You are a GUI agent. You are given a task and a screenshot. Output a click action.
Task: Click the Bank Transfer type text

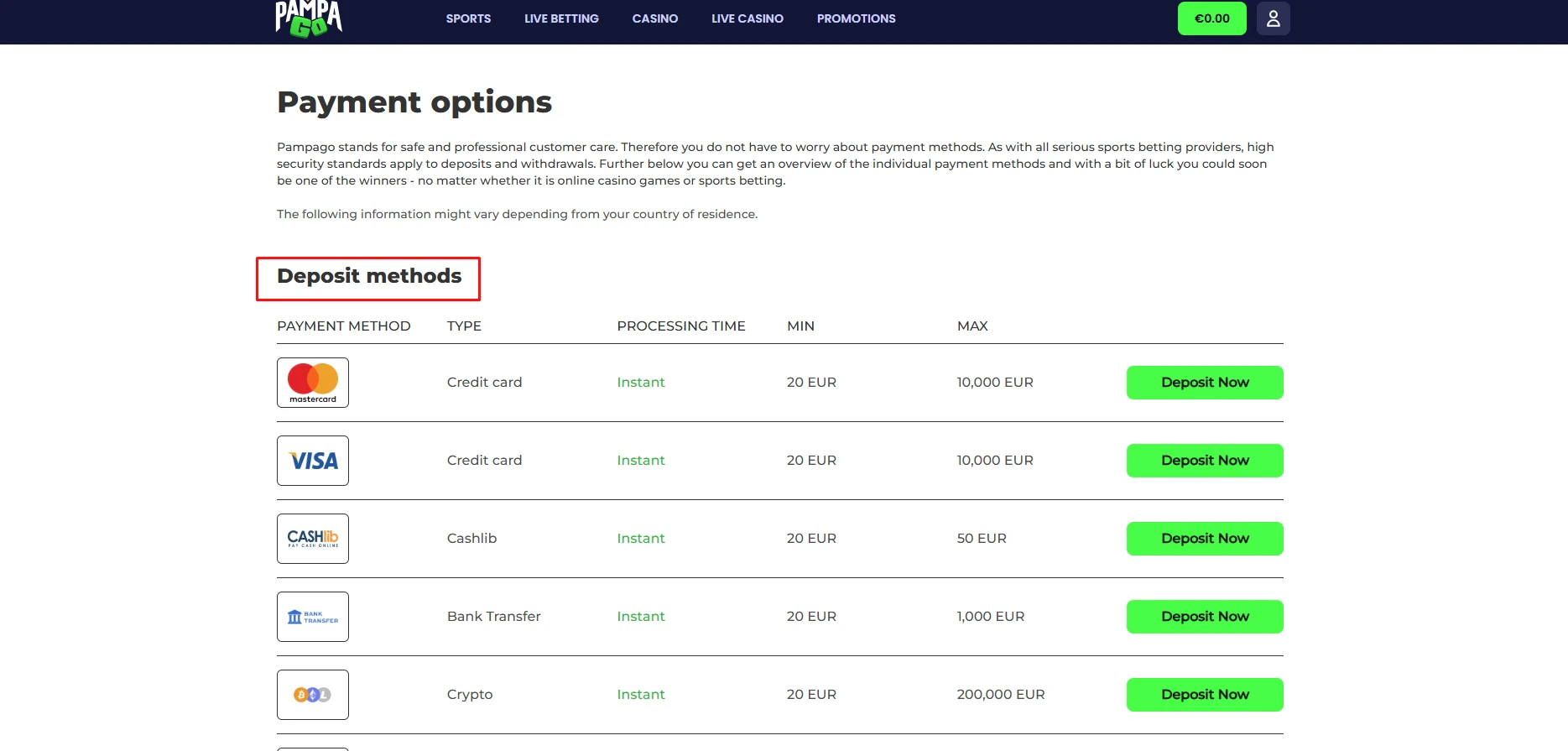(493, 617)
